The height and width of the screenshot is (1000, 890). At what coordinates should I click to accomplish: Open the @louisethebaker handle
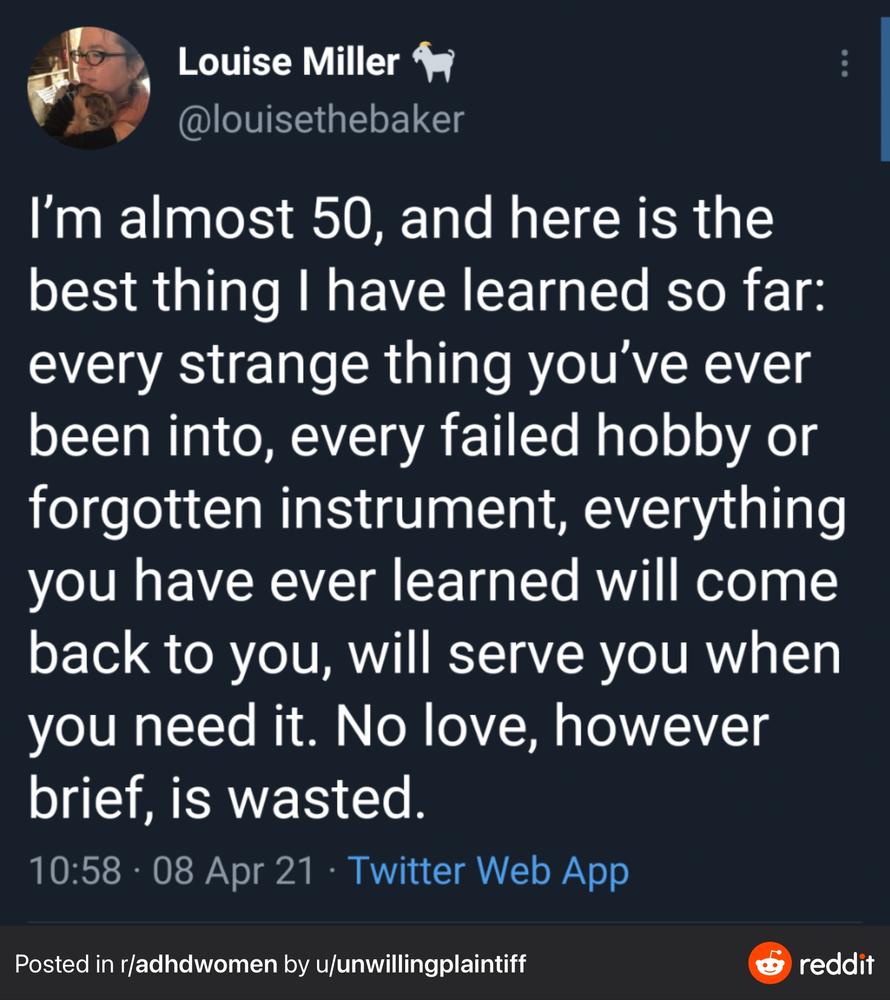pos(321,120)
